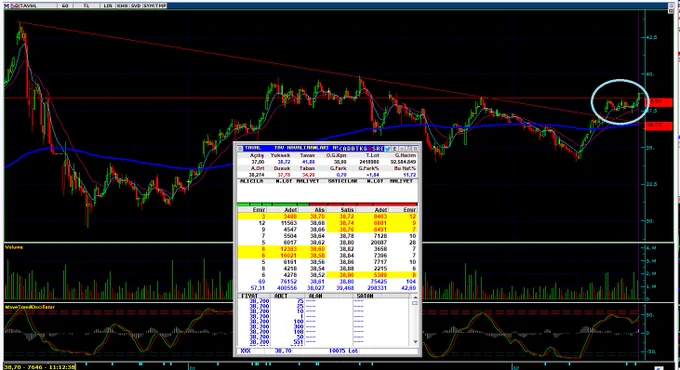680x370 pixels.
Task: Toggle the LIN scale button
Action: (108, 6)
